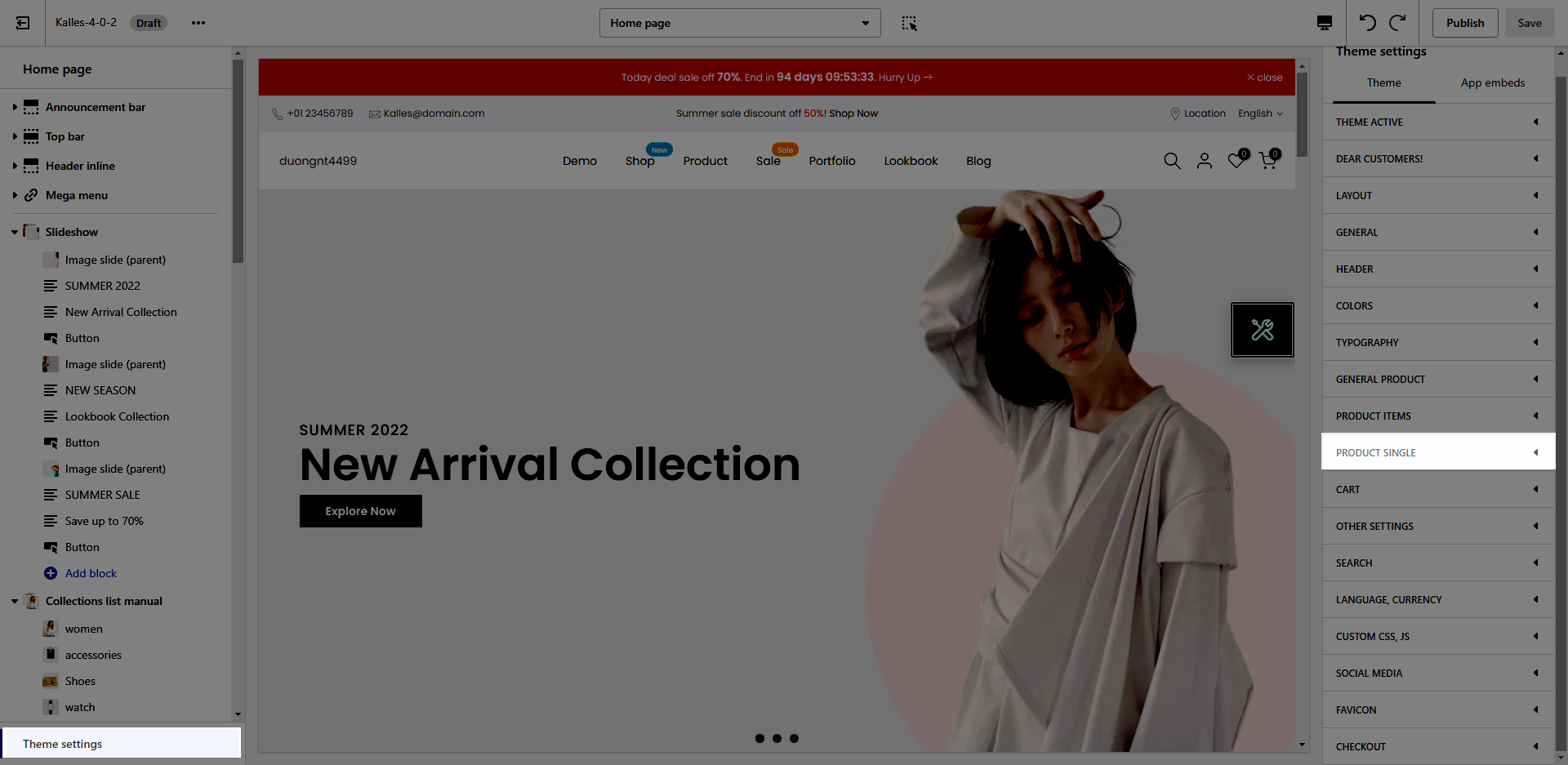Select the Shoes collection block

pos(80,681)
